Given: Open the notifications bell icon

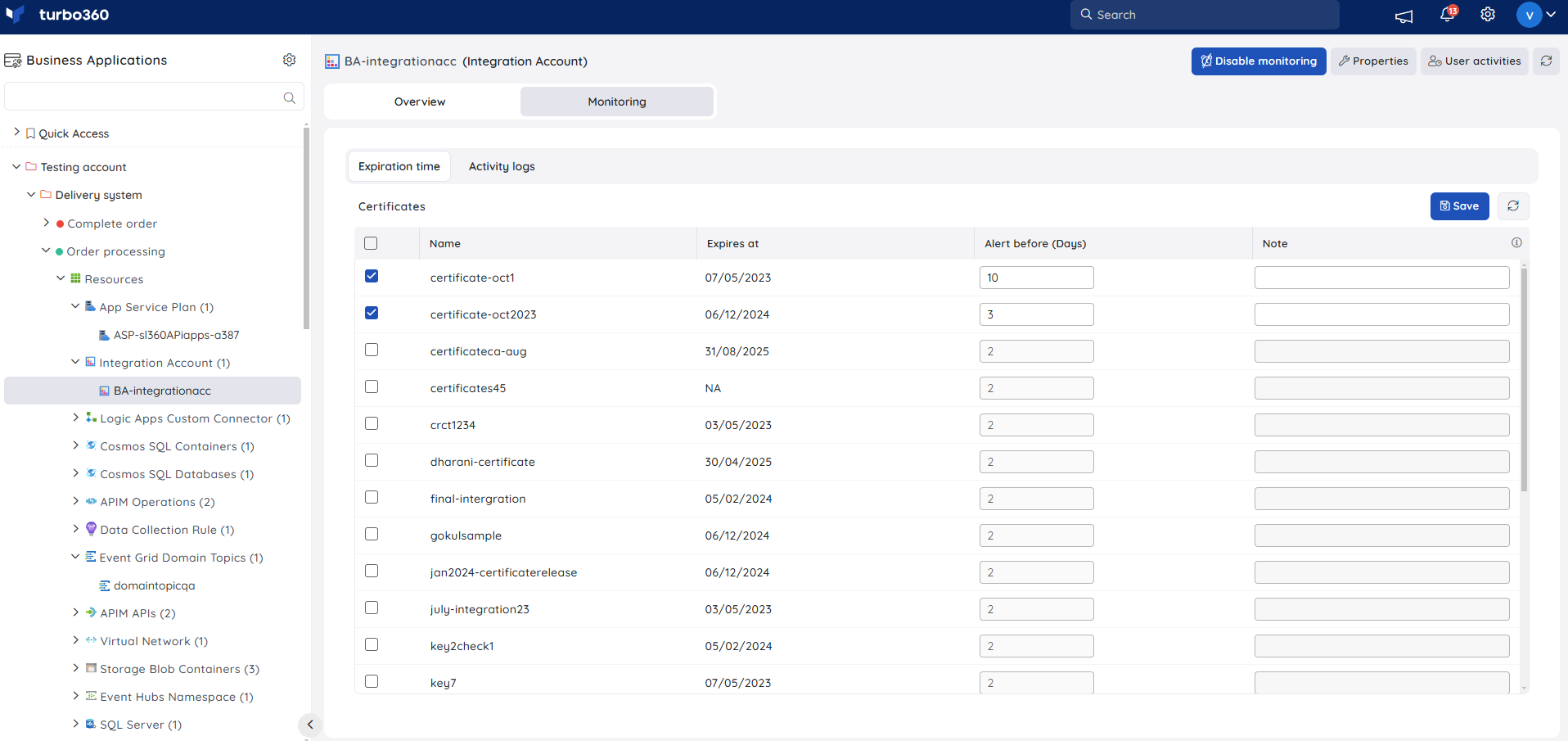Looking at the screenshot, I should pyautogui.click(x=1448, y=14).
